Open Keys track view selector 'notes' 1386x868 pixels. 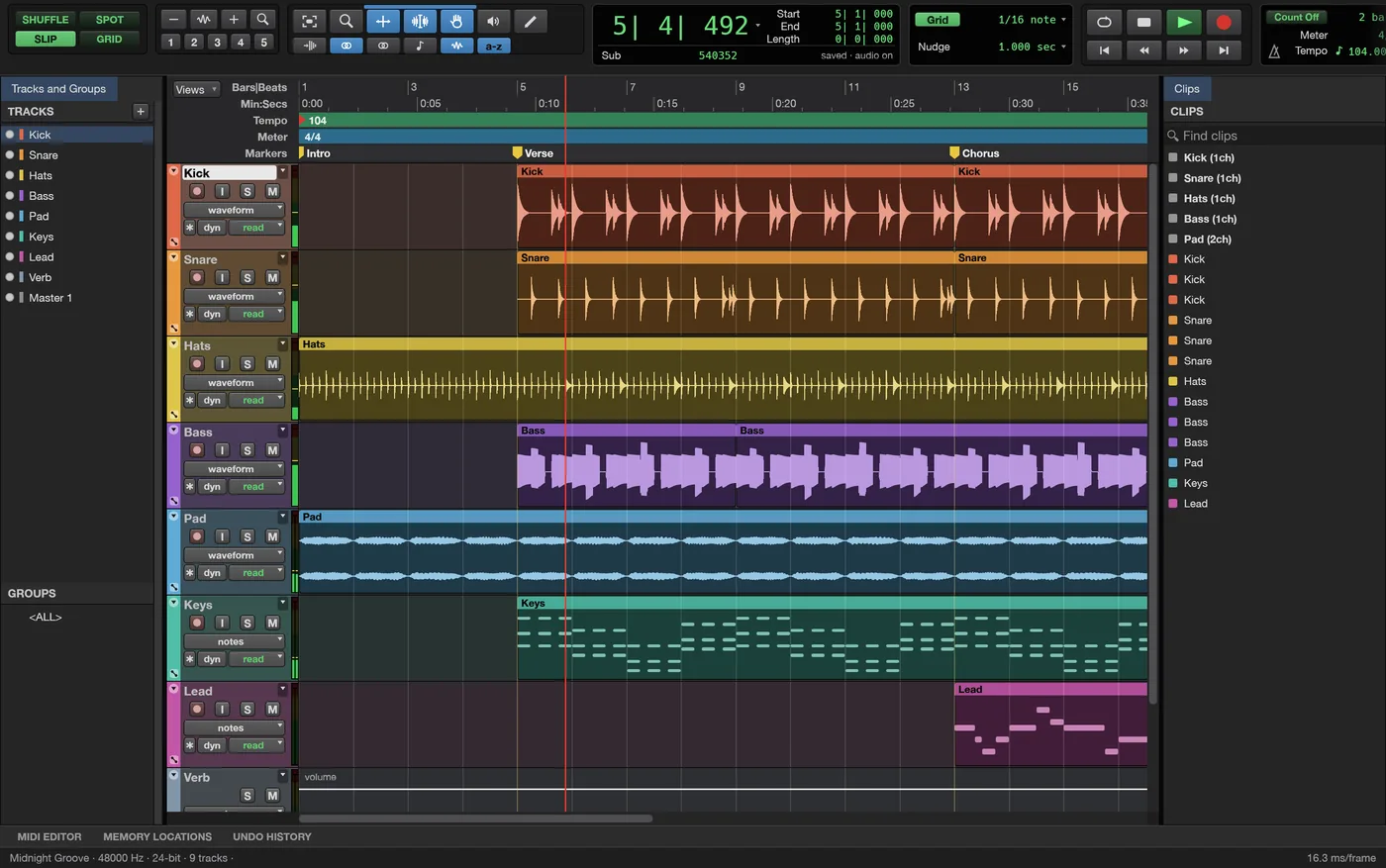(234, 641)
